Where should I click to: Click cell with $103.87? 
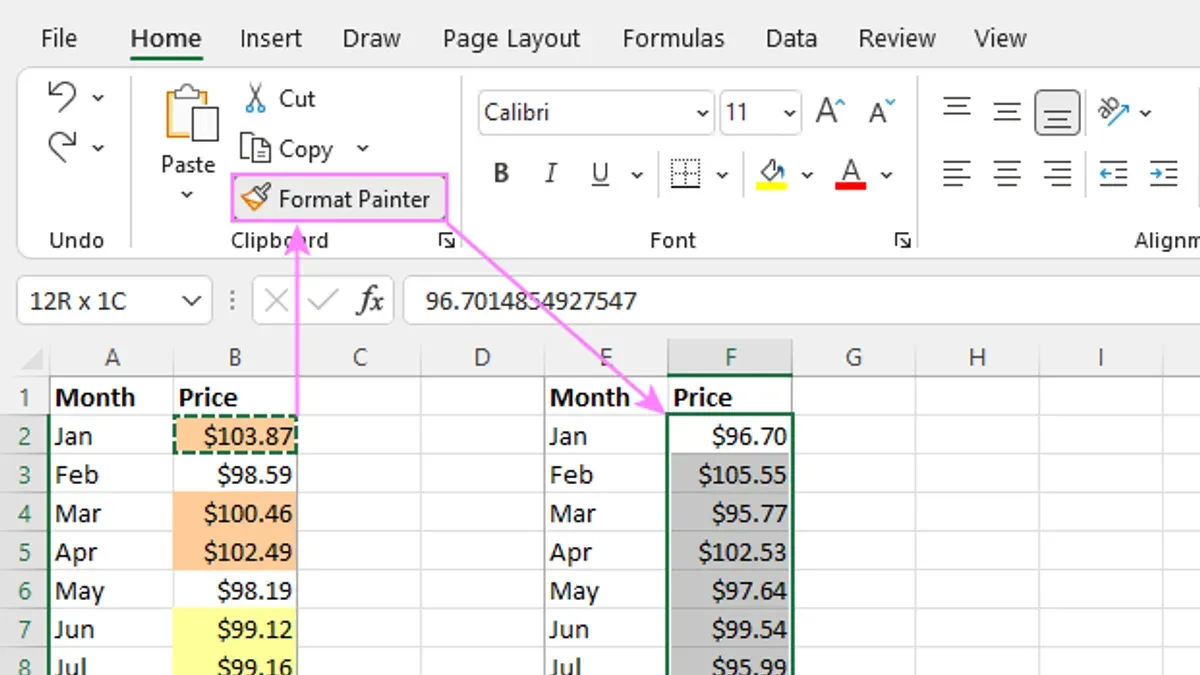(235, 436)
